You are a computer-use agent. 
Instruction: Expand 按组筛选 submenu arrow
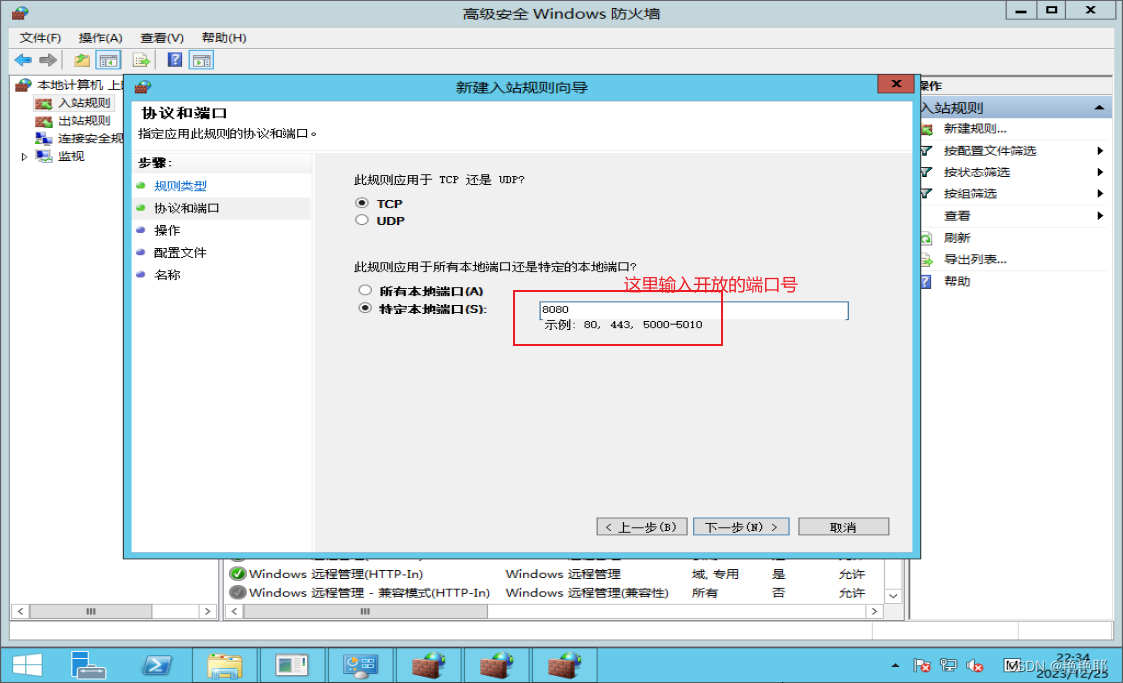click(x=1100, y=194)
